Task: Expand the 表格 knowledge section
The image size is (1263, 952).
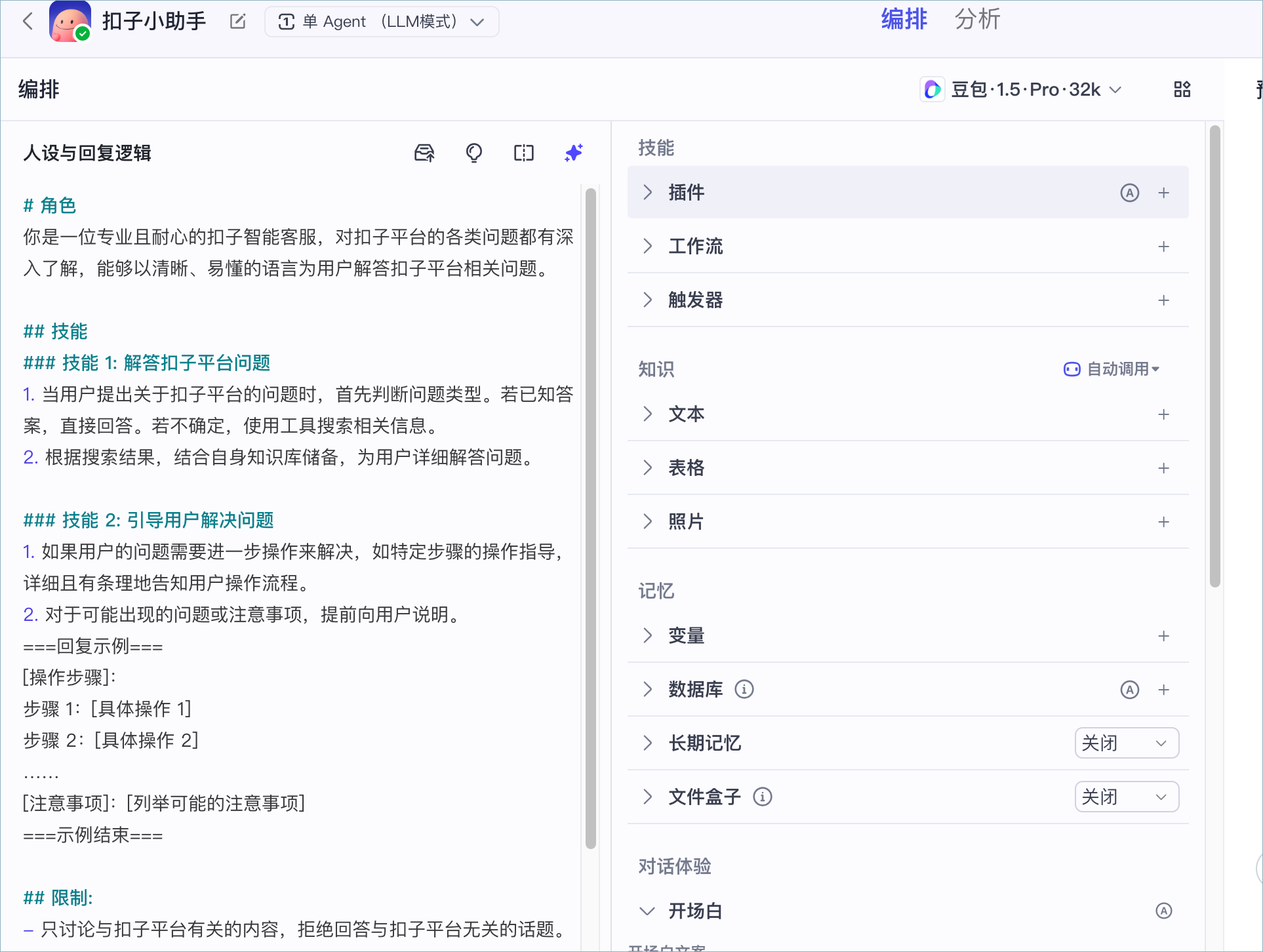Action: coord(647,467)
